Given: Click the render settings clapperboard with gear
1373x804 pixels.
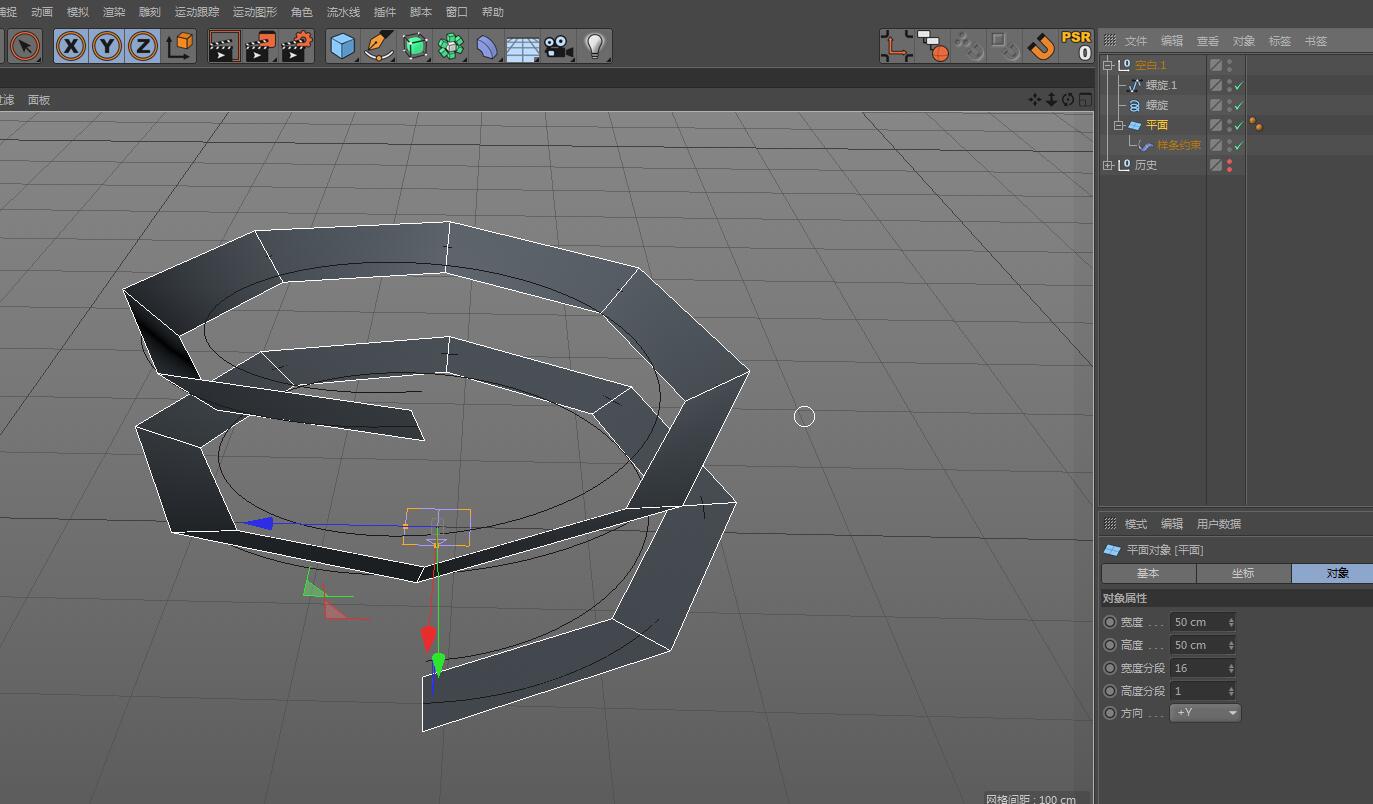Looking at the screenshot, I should (x=297, y=46).
